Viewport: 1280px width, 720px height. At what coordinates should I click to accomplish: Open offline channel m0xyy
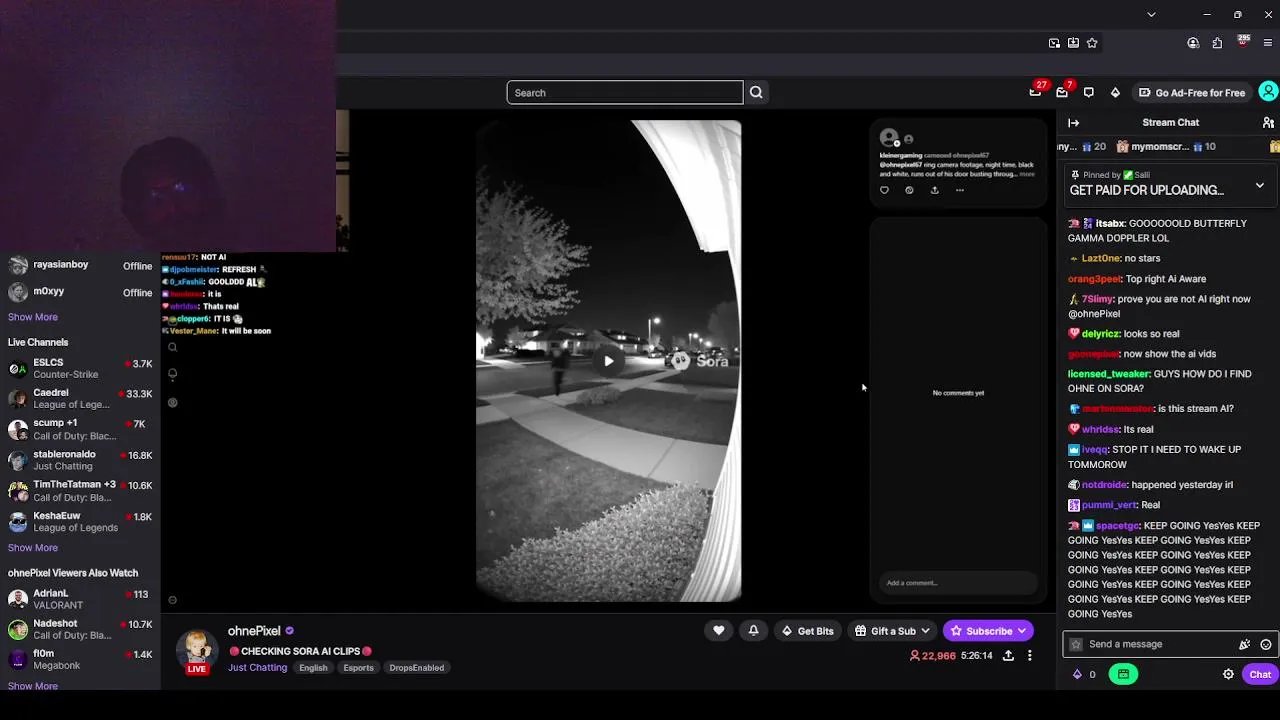(80, 292)
